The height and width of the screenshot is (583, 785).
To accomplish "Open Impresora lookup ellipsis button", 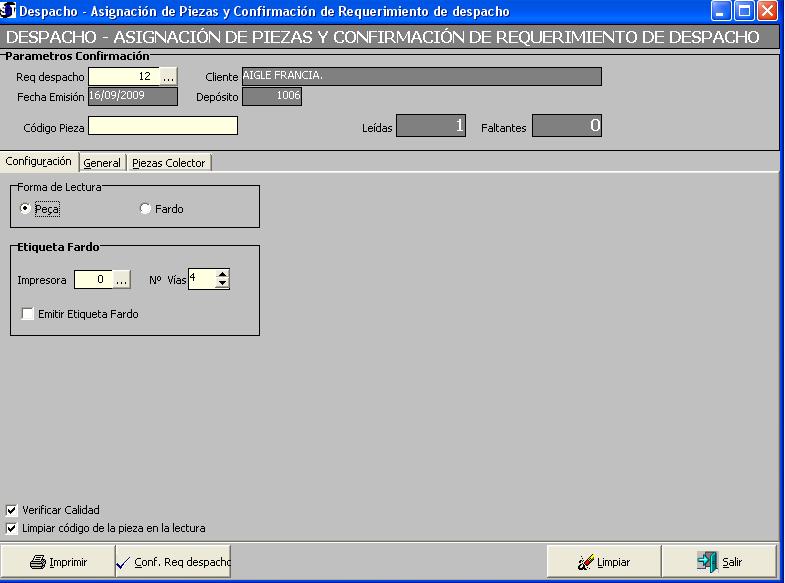I will pyautogui.click(x=121, y=281).
